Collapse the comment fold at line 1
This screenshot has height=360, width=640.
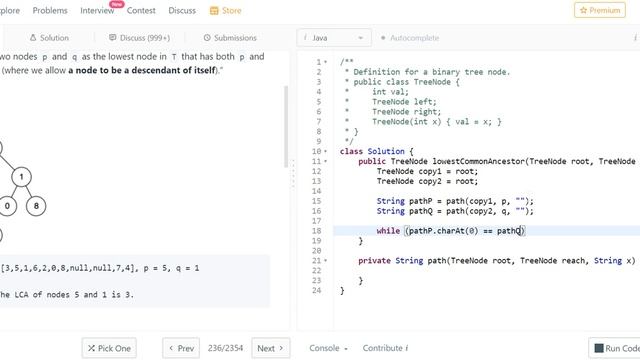[x=326, y=62]
